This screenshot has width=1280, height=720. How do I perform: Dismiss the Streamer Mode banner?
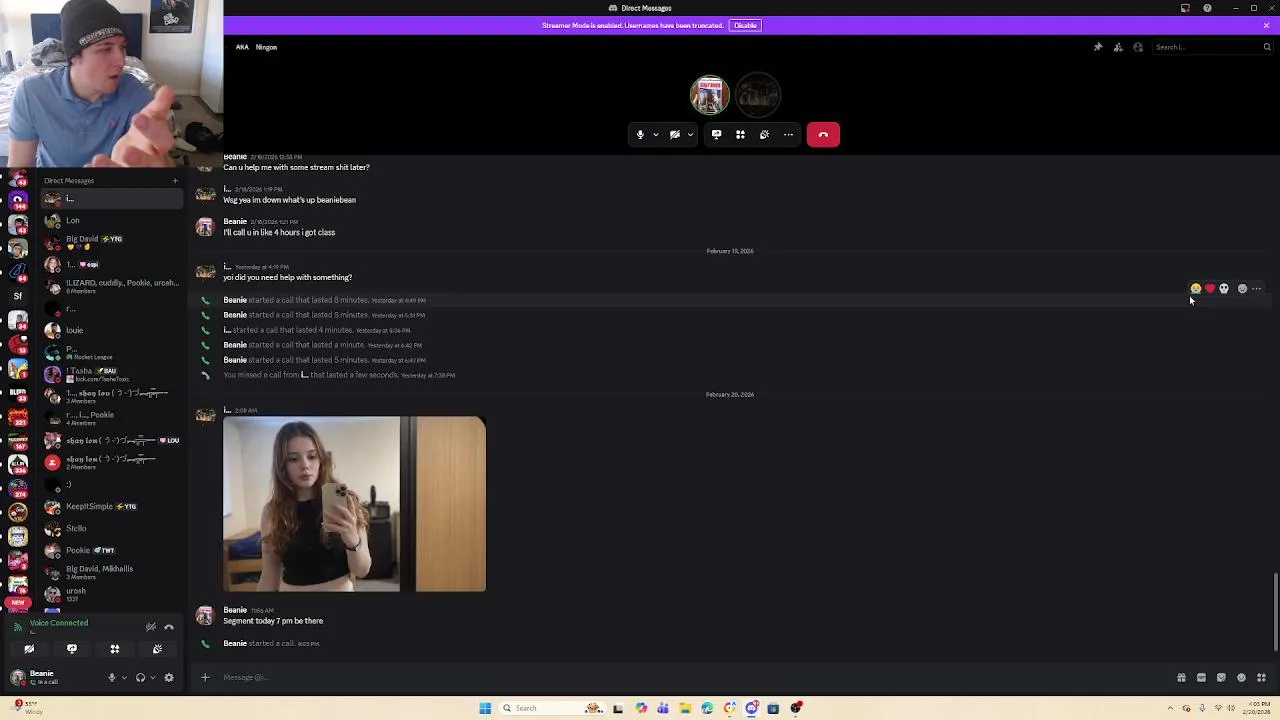1266,25
